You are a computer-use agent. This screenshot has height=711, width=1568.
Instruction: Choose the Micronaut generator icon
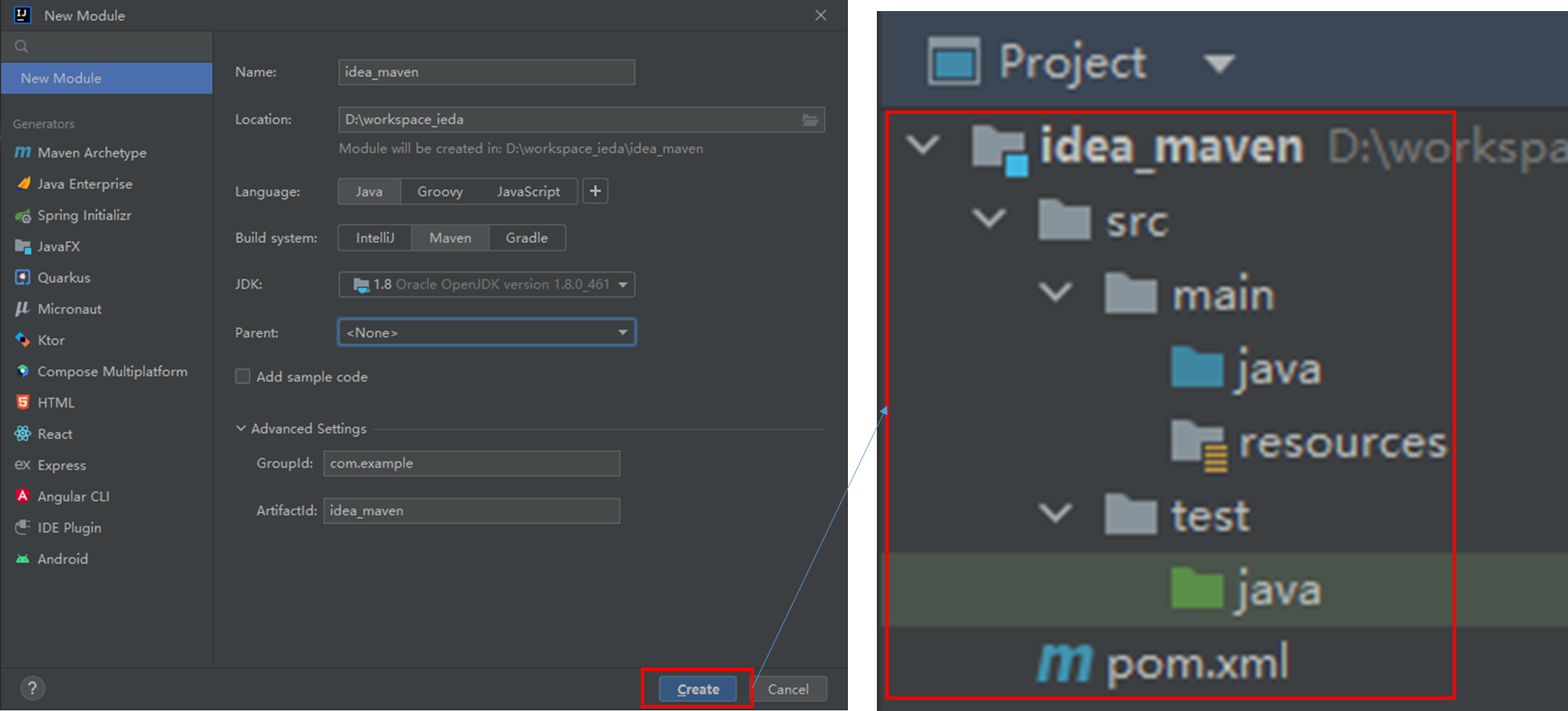[x=23, y=309]
